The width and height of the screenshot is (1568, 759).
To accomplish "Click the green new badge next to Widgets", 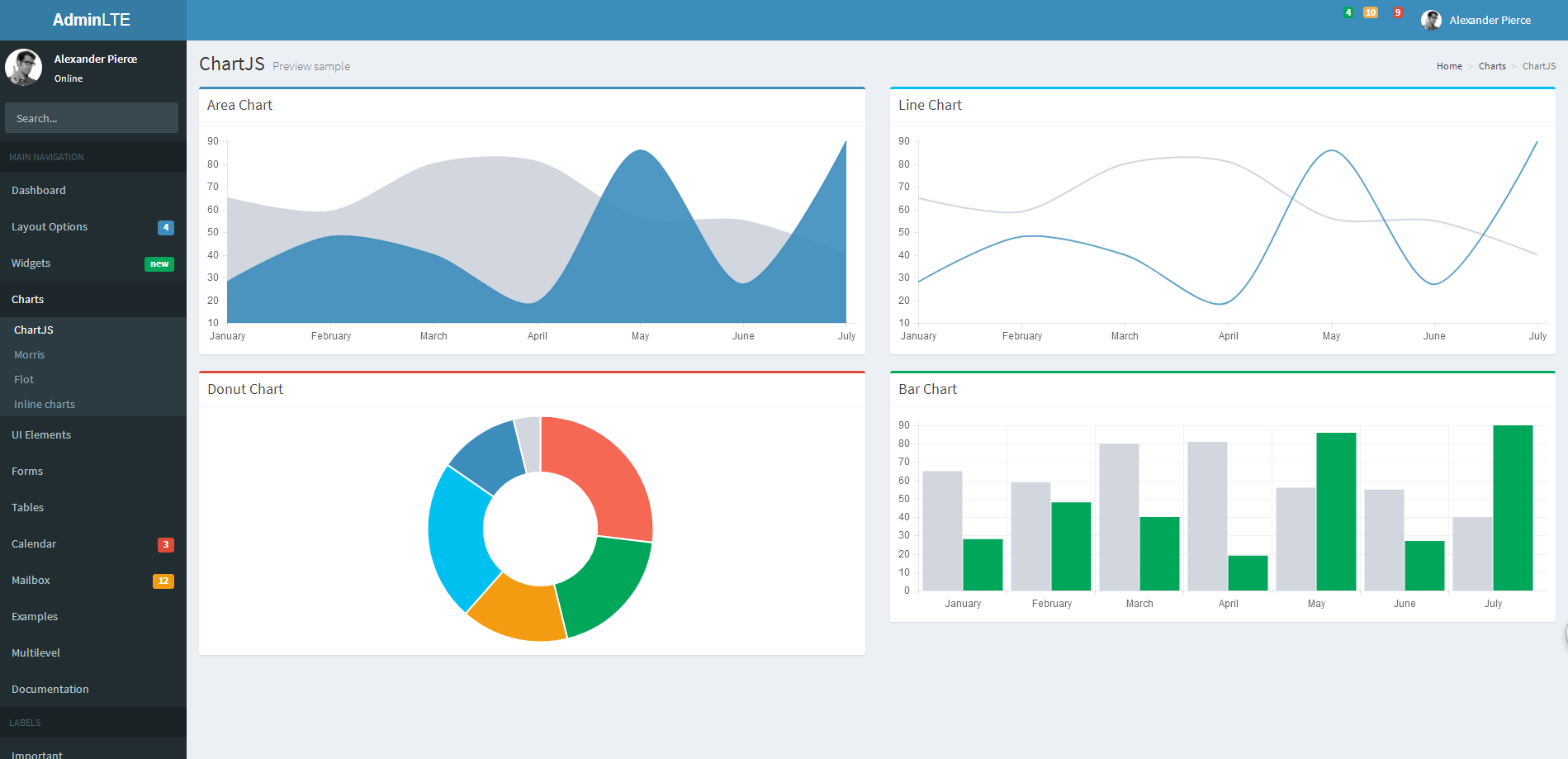I will click(x=159, y=263).
